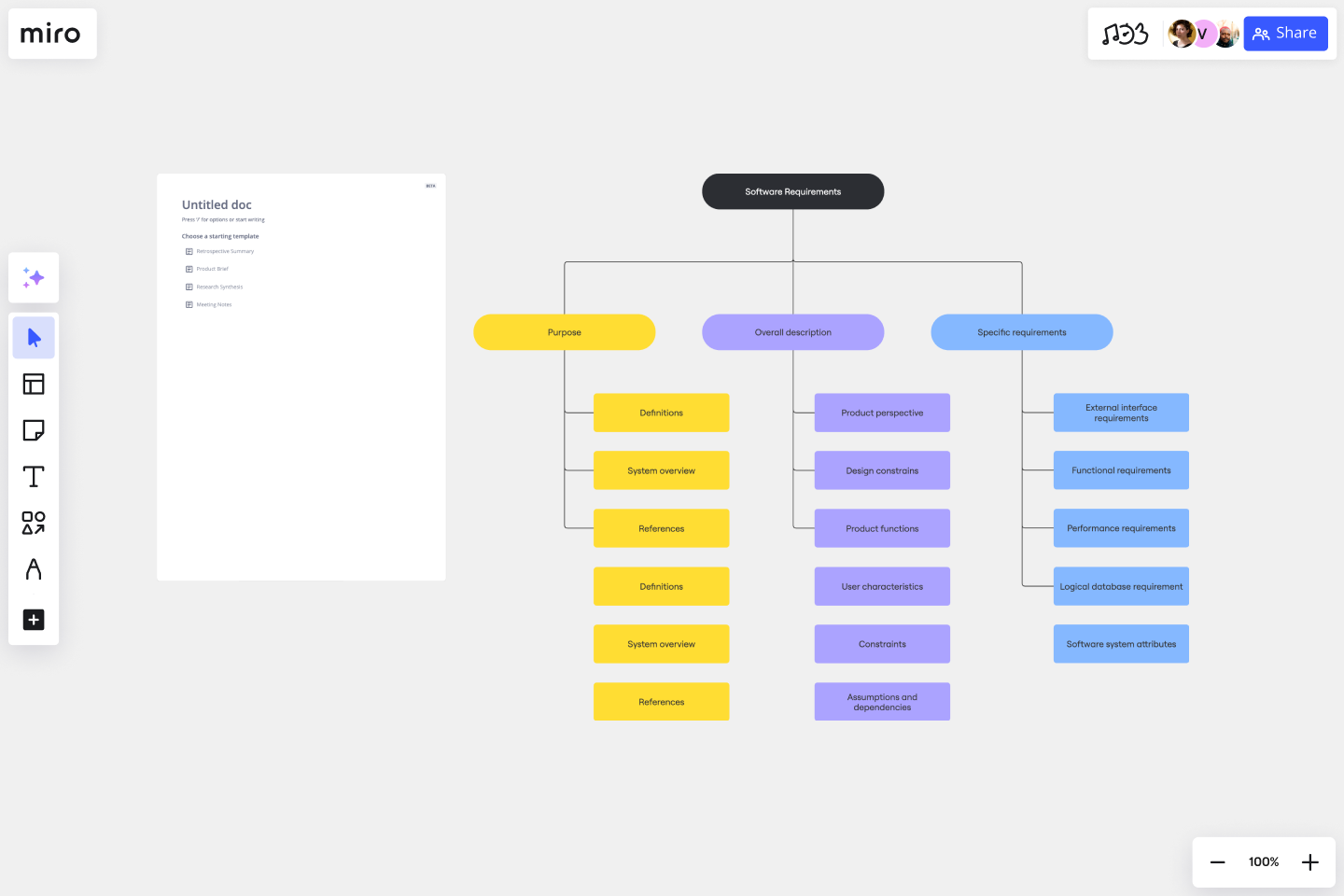Select the Software Requirements root node
Viewport: 1344px width, 896px height.
tap(792, 191)
